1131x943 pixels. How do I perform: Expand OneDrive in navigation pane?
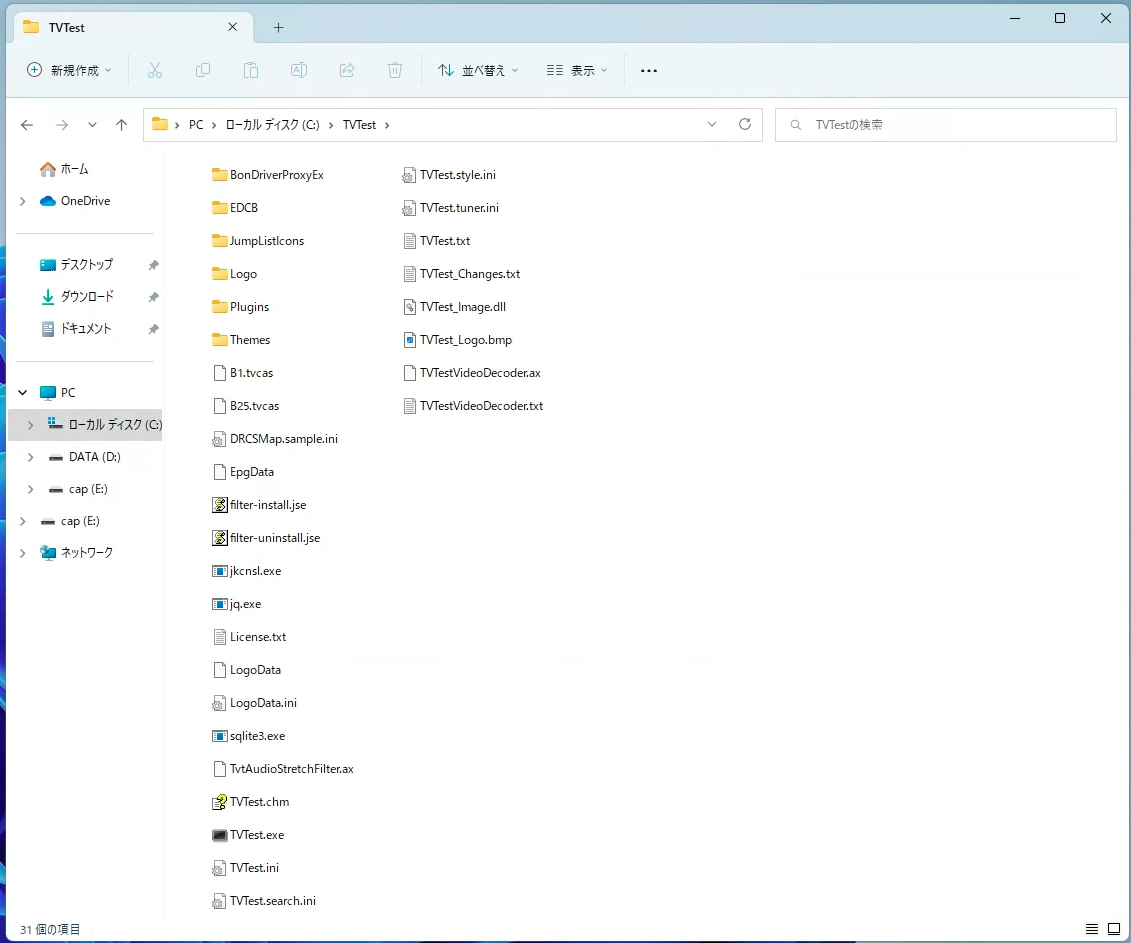22,201
